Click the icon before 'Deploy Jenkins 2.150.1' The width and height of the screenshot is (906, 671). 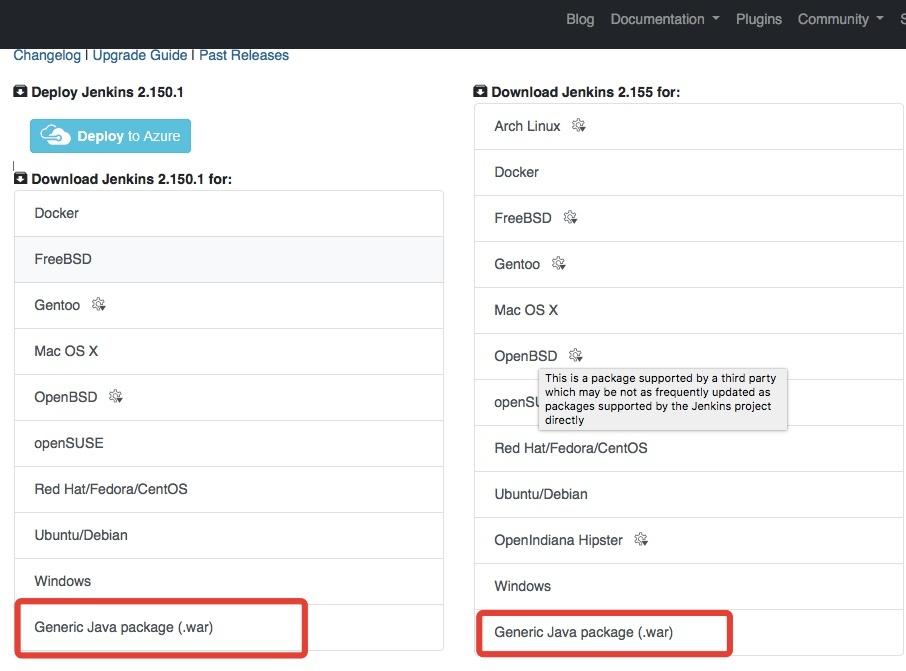pyautogui.click(x=20, y=91)
